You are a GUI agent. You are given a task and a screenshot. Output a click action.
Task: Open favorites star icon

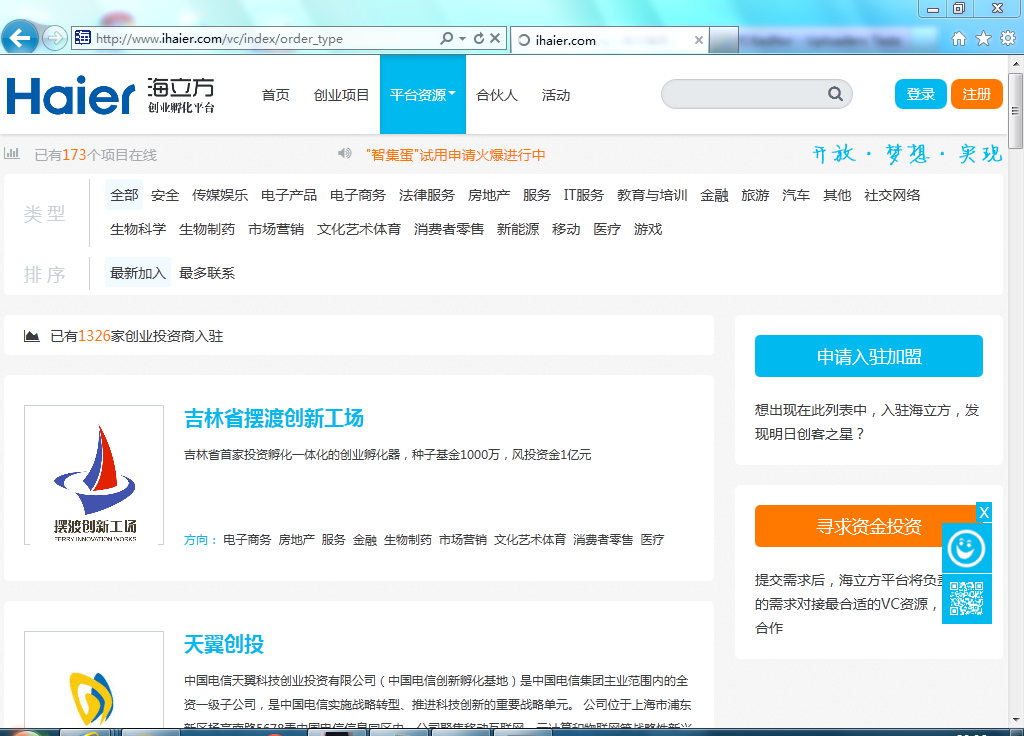984,39
